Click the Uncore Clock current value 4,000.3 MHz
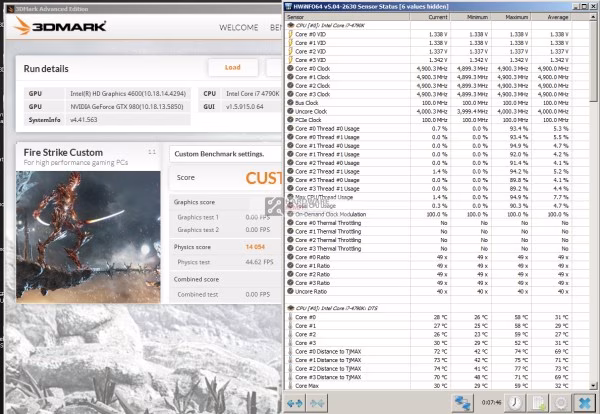 432,111
